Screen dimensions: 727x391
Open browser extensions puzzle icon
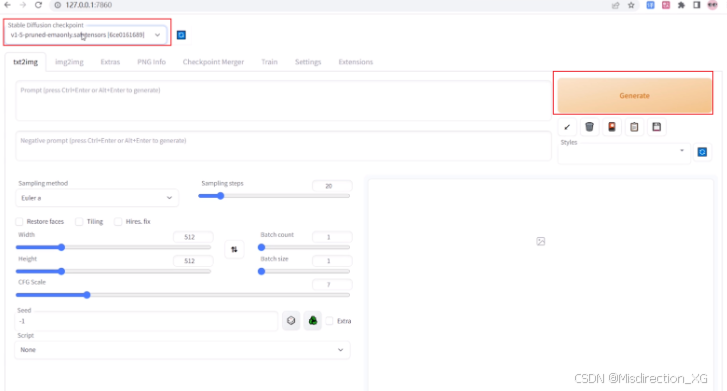pos(681,5)
